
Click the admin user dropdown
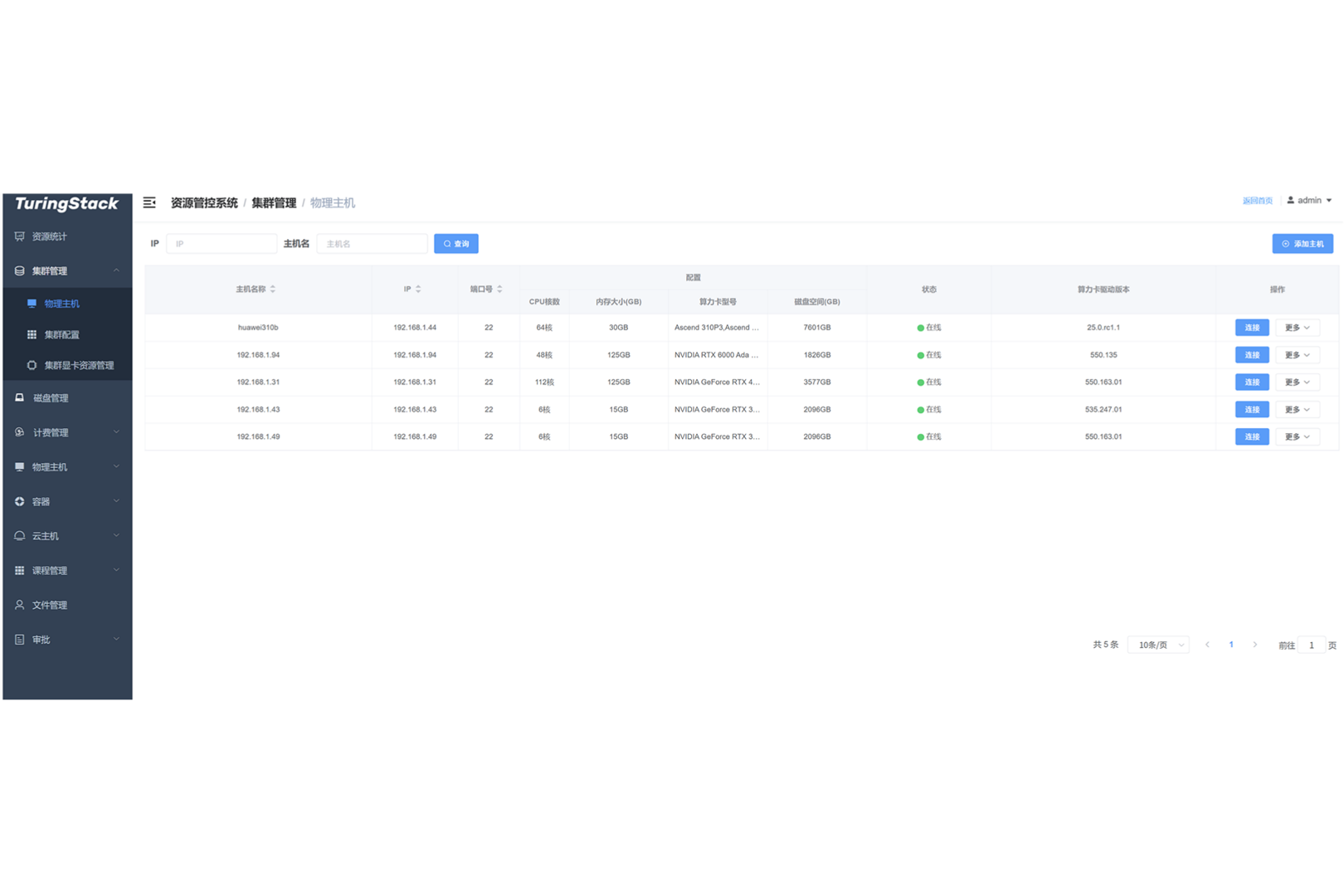1309,201
